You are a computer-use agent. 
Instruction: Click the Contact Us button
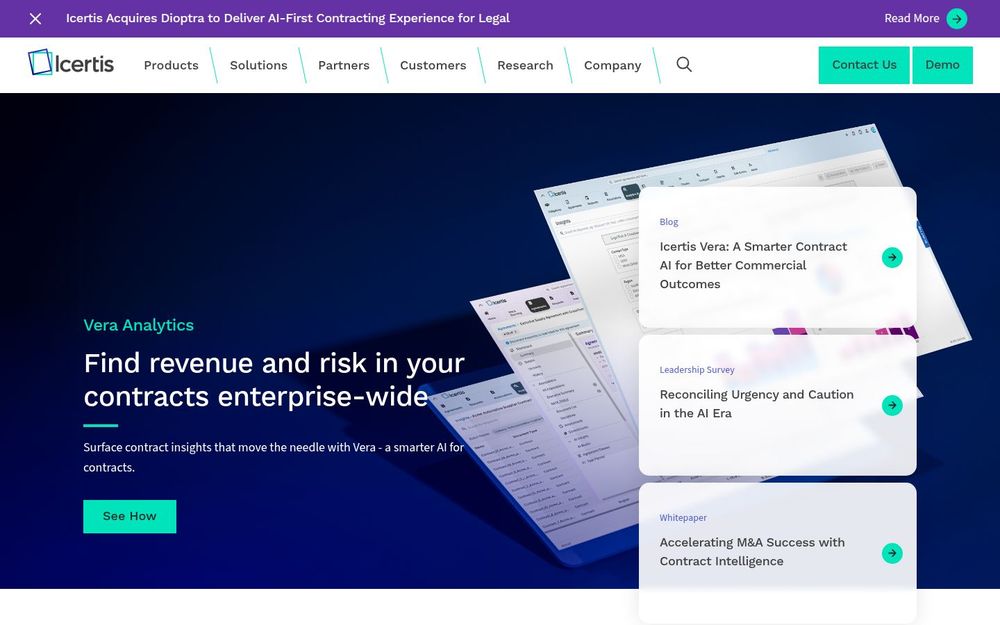tap(864, 65)
